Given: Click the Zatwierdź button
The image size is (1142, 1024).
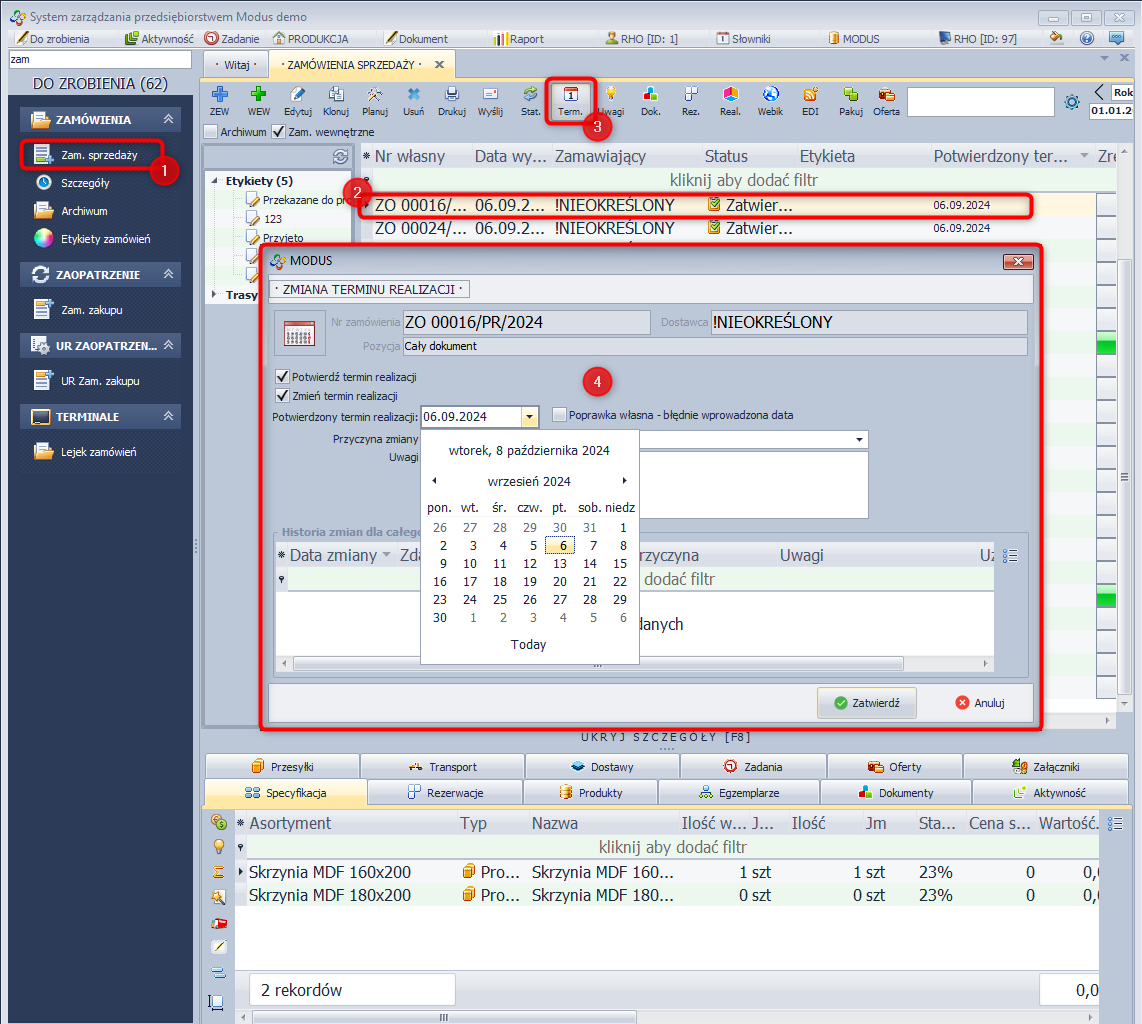Looking at the screenshot, I should point(866,703).
